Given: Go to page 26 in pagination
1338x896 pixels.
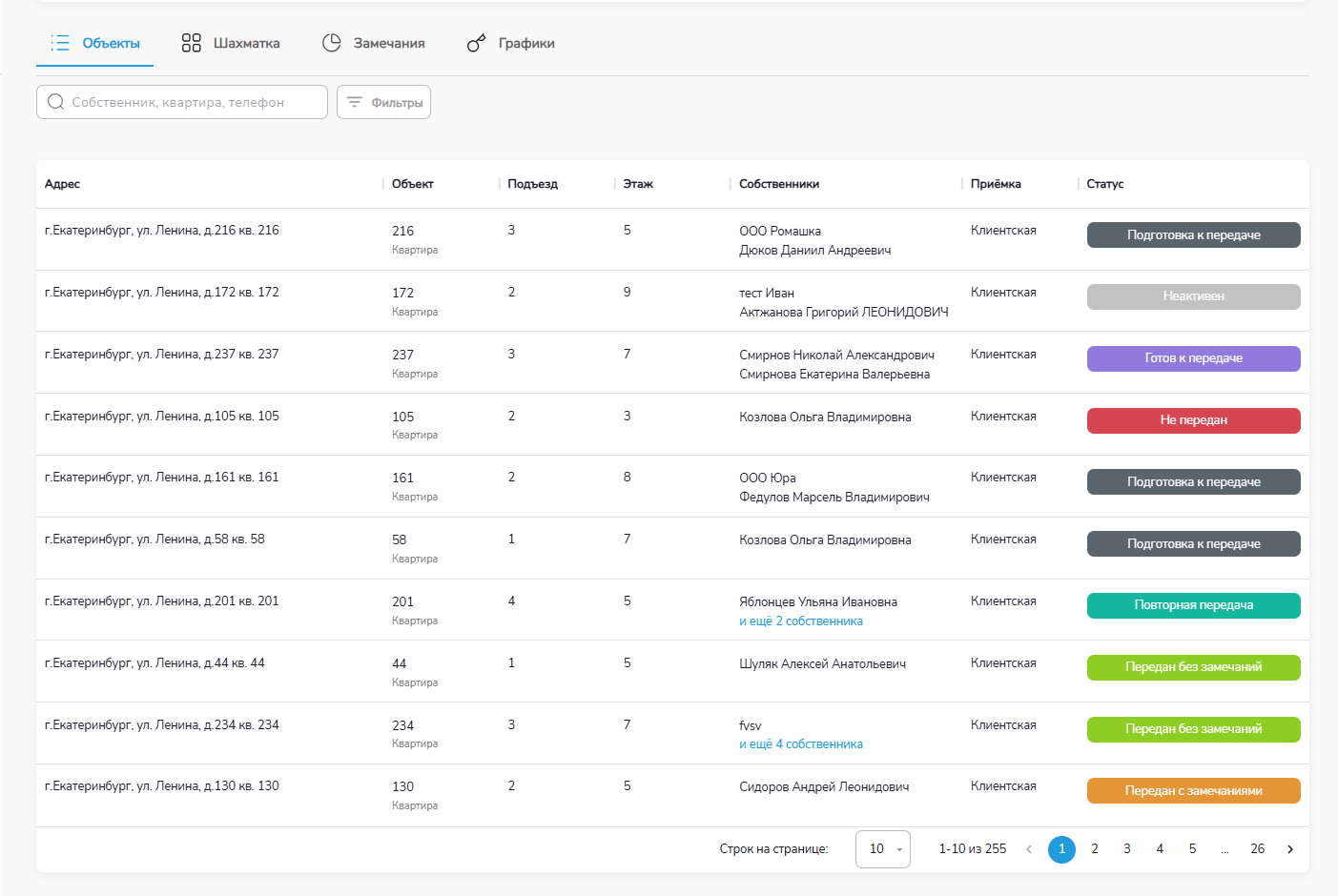Looking at the screenshot, I should 1258,849.
